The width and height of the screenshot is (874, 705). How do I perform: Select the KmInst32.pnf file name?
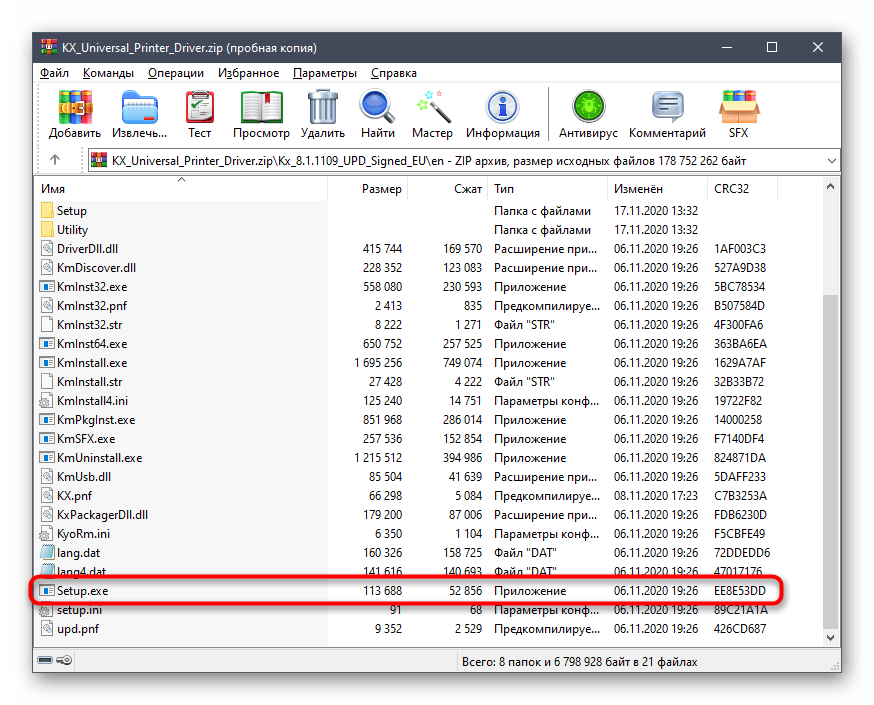(92, 306)
